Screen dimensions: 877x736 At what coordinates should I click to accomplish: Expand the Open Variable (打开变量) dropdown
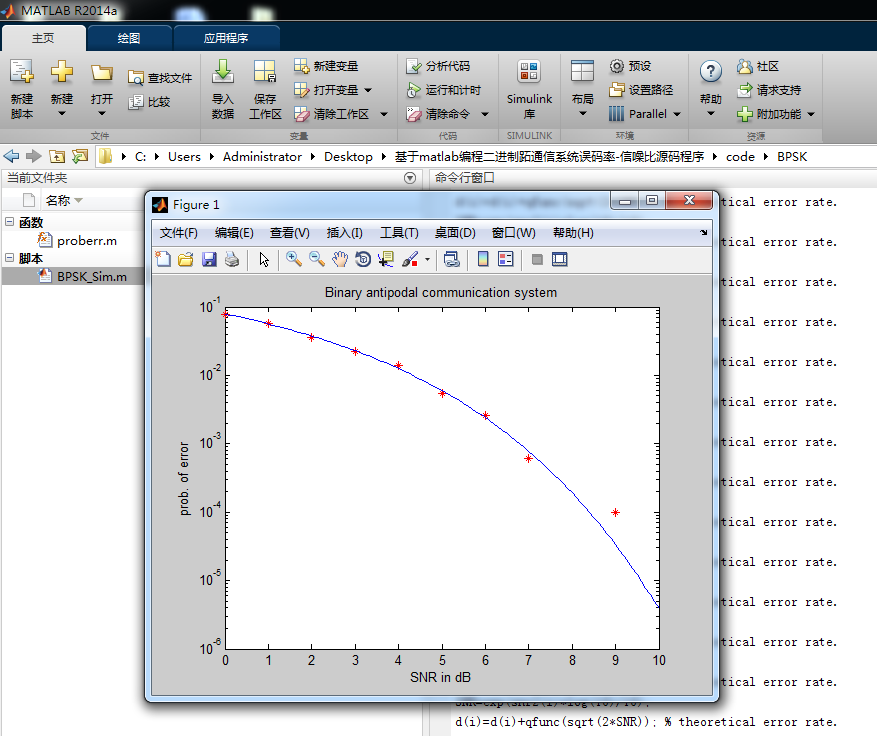click(368, 90)
